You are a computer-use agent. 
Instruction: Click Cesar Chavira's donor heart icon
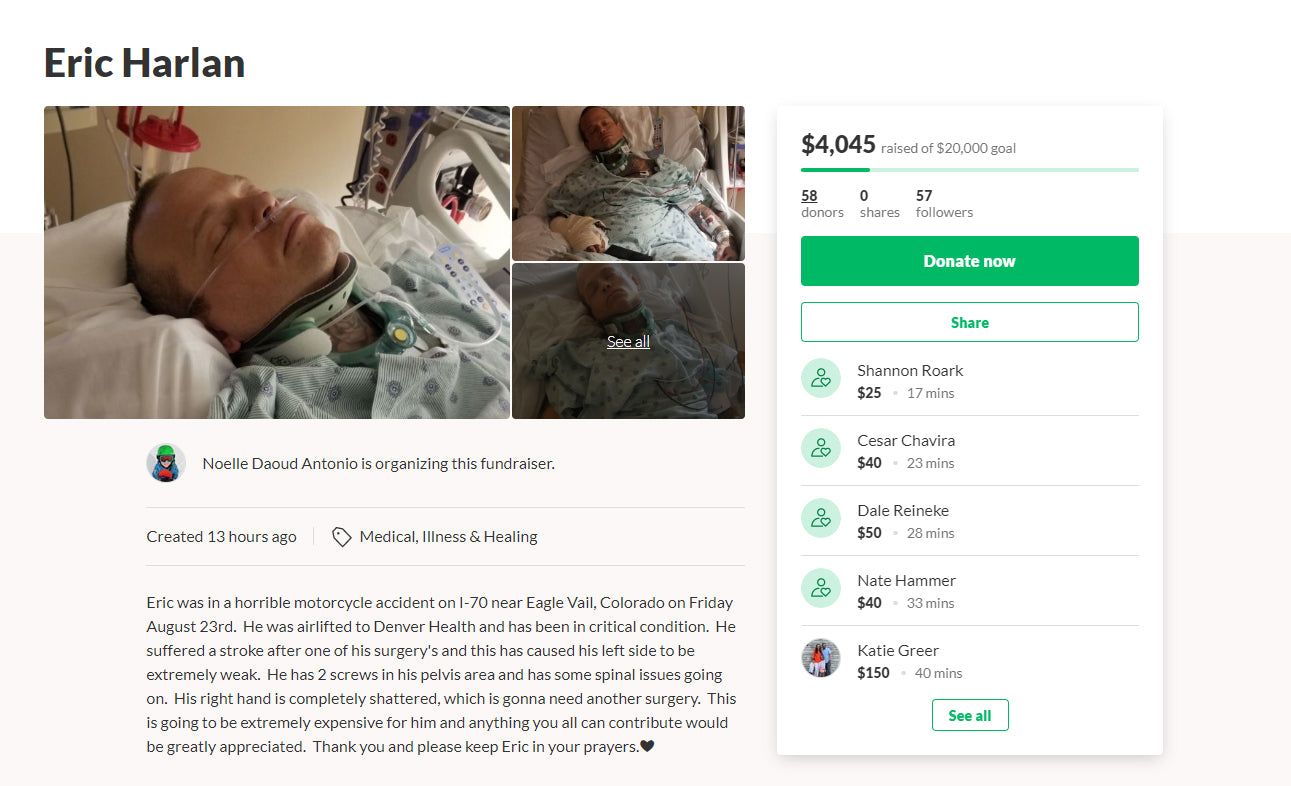pos(821,448)
